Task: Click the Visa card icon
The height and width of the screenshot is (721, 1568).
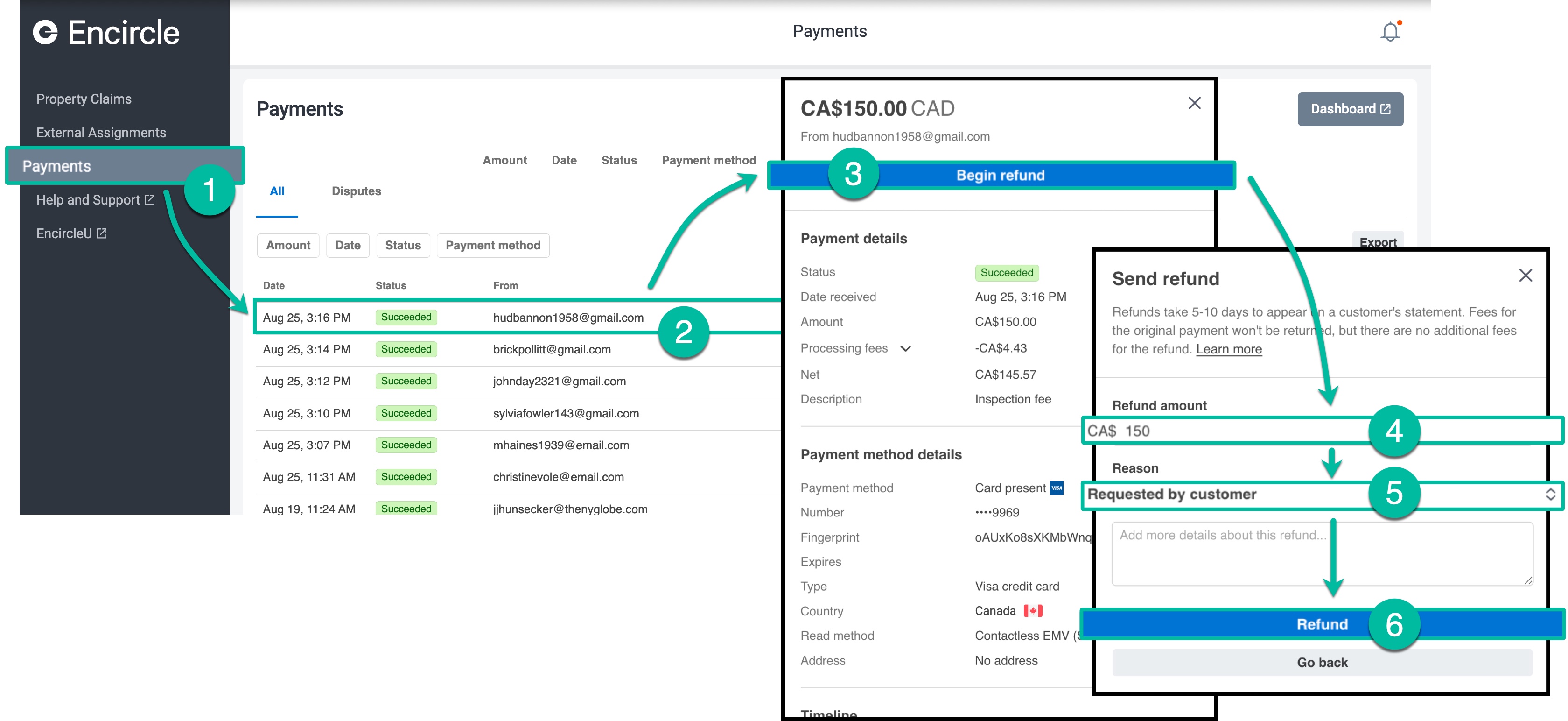Action: (x=1057, y=488)
